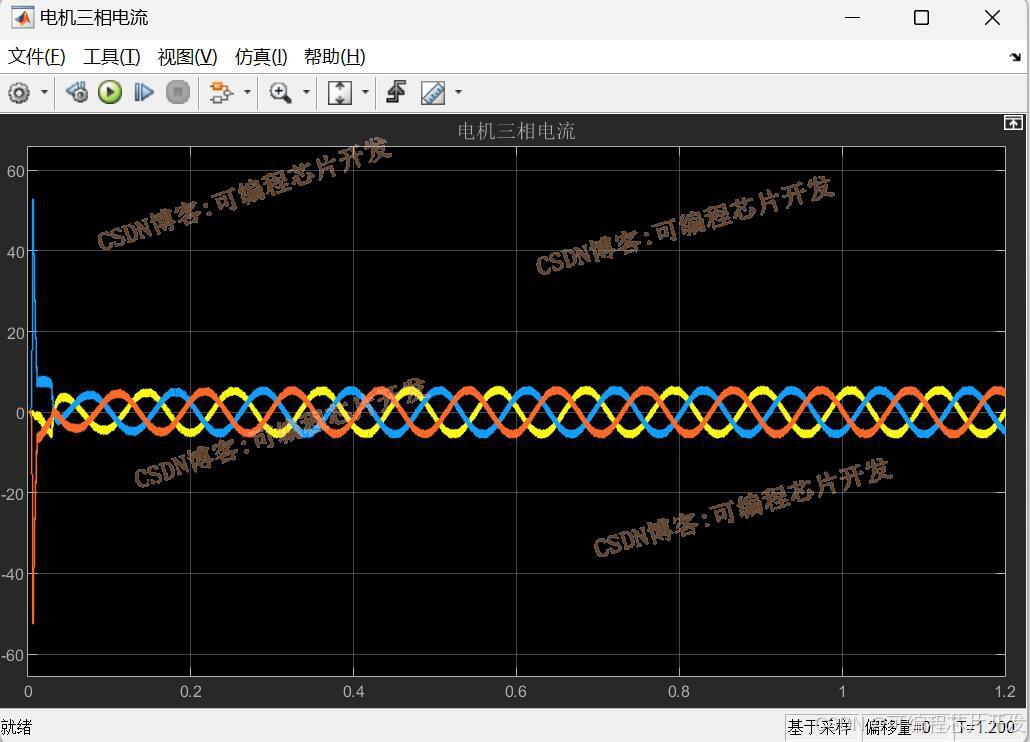Select the zoom magnifier tool
This screenshot has height=742, width=1030.
coord(280,93)
